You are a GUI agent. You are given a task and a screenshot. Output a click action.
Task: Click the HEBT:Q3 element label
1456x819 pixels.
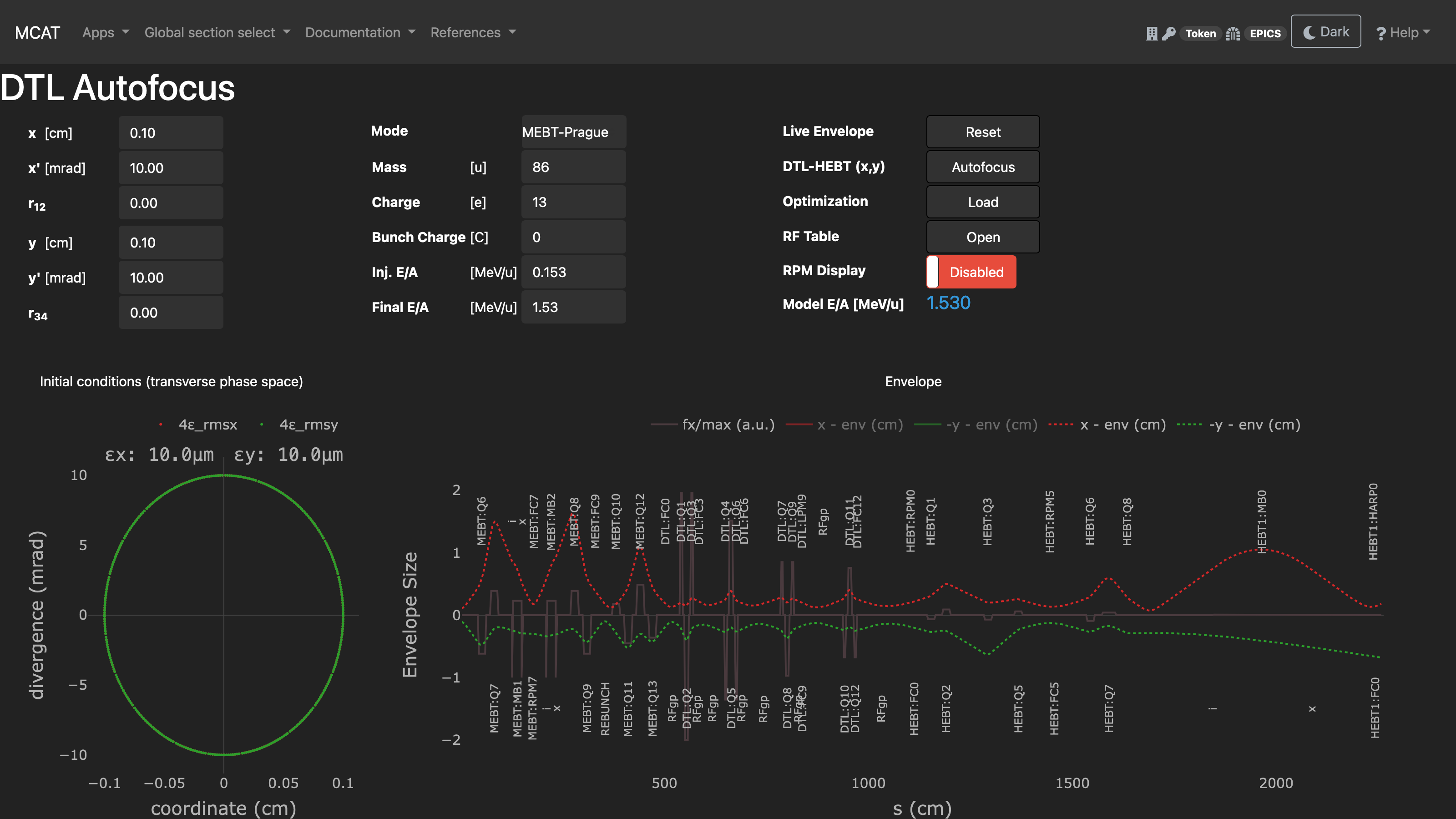(987, 522)
